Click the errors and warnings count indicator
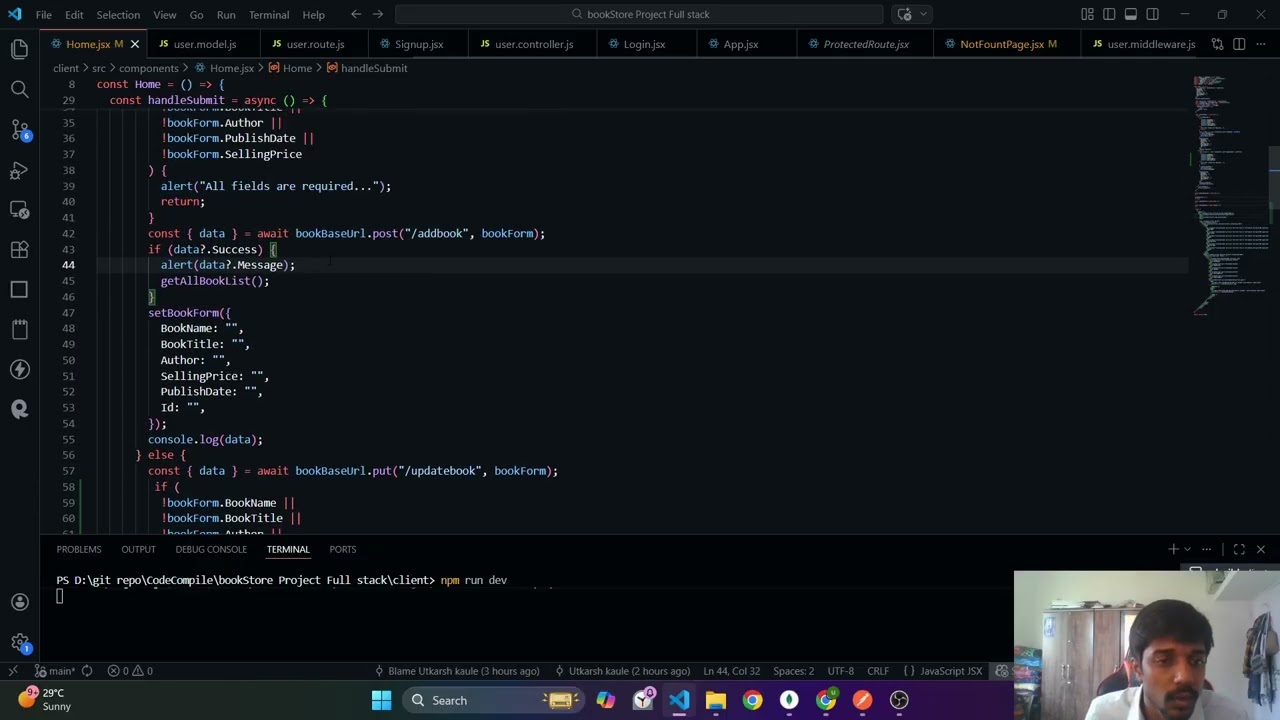 pyautogui.click(x=130, y=671)
